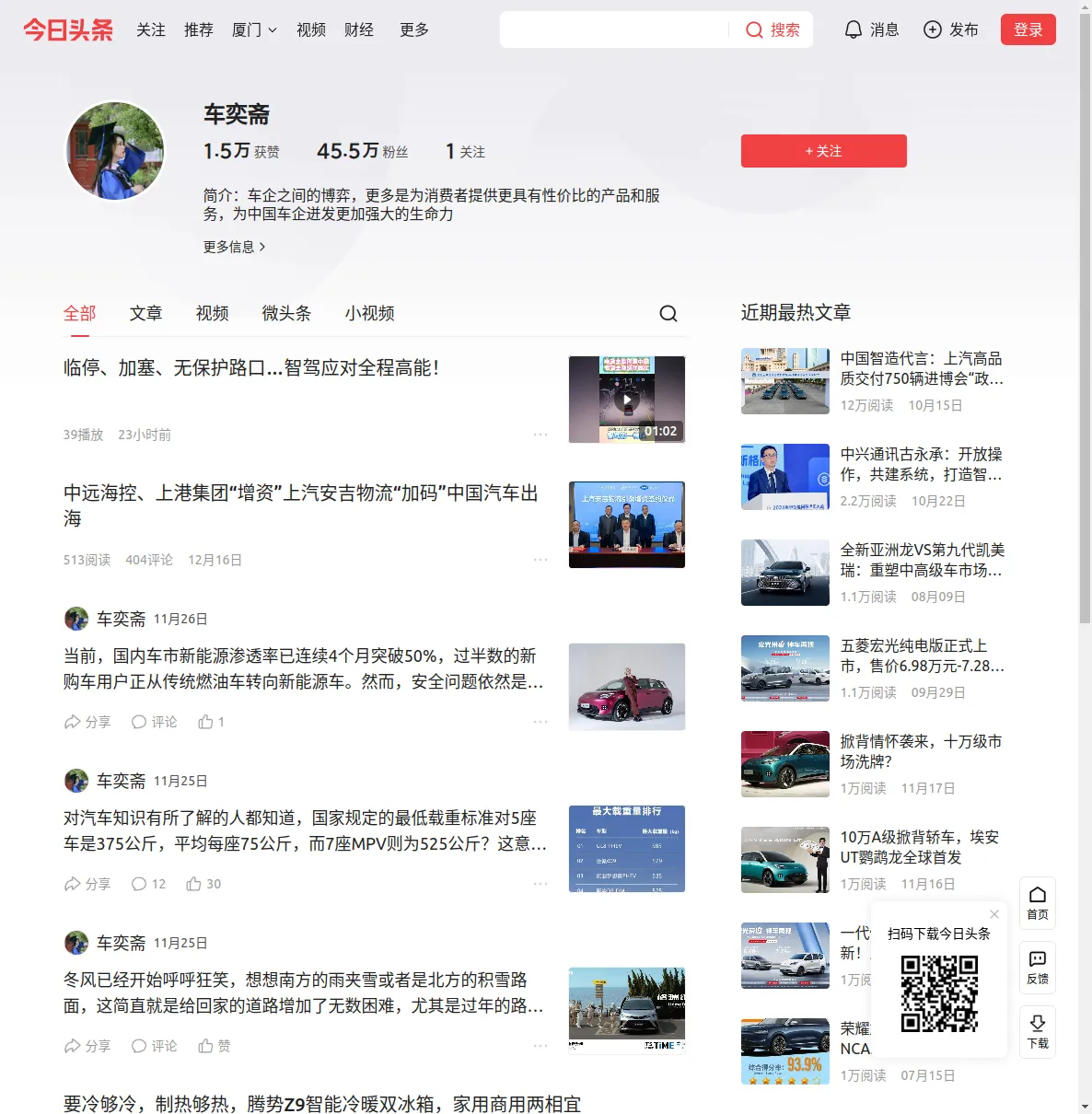Open 财经 in the top navigation
1092x1114 pixels.
pos(359,29)
